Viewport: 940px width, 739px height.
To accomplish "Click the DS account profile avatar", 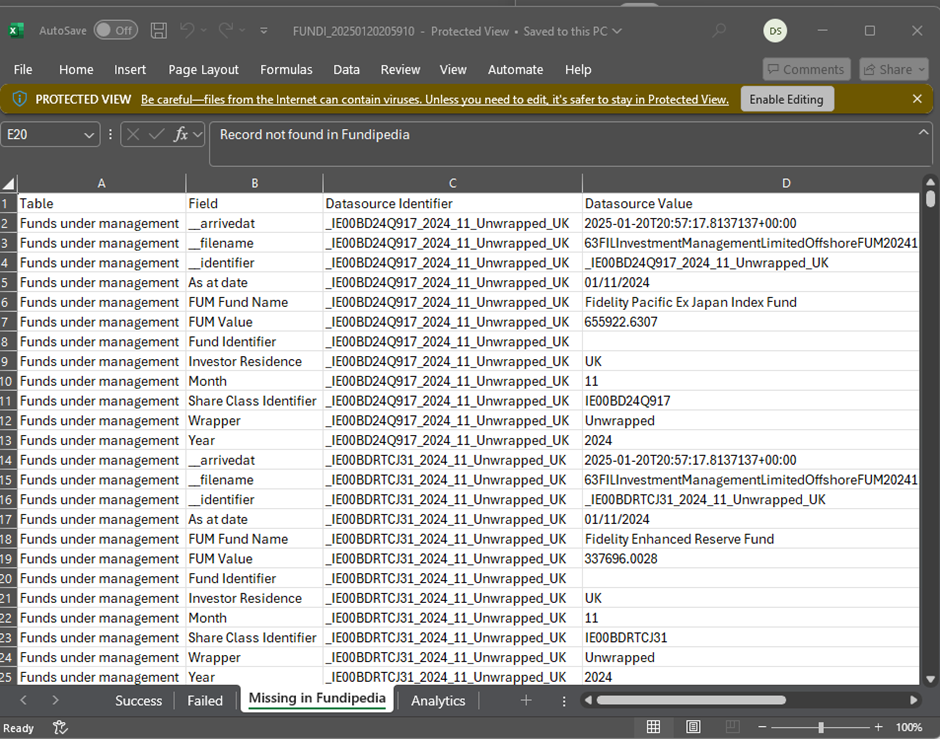I will 775,31.
